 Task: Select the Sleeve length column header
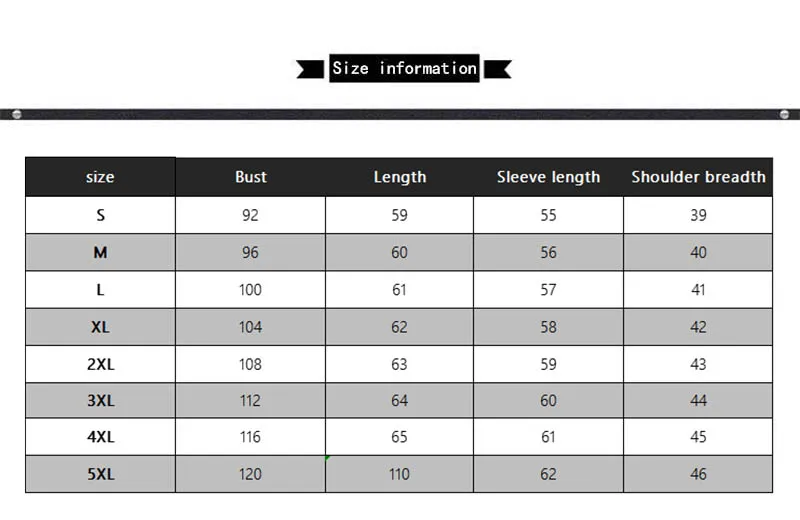pyautogui.click(x=548, y=177)
